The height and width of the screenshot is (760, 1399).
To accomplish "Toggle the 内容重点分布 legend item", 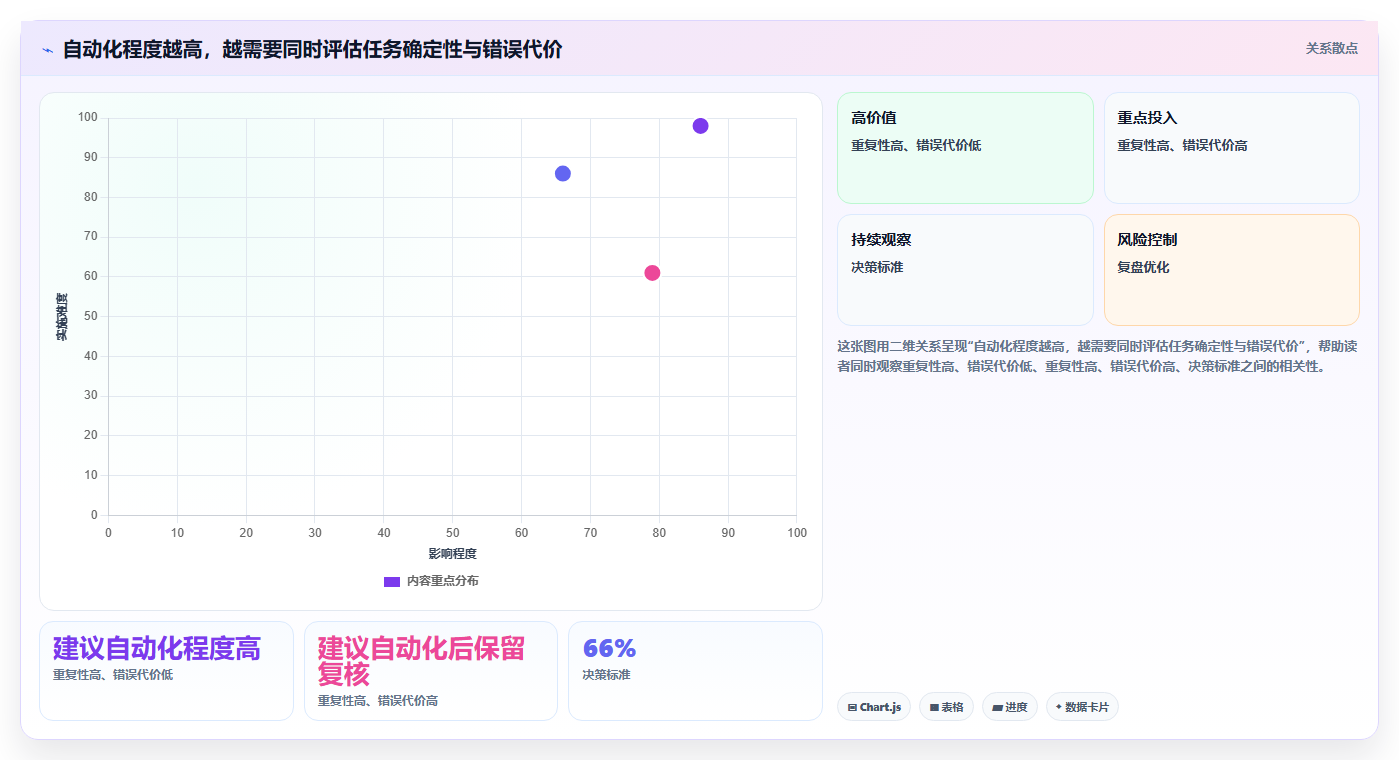I will 431,581.
